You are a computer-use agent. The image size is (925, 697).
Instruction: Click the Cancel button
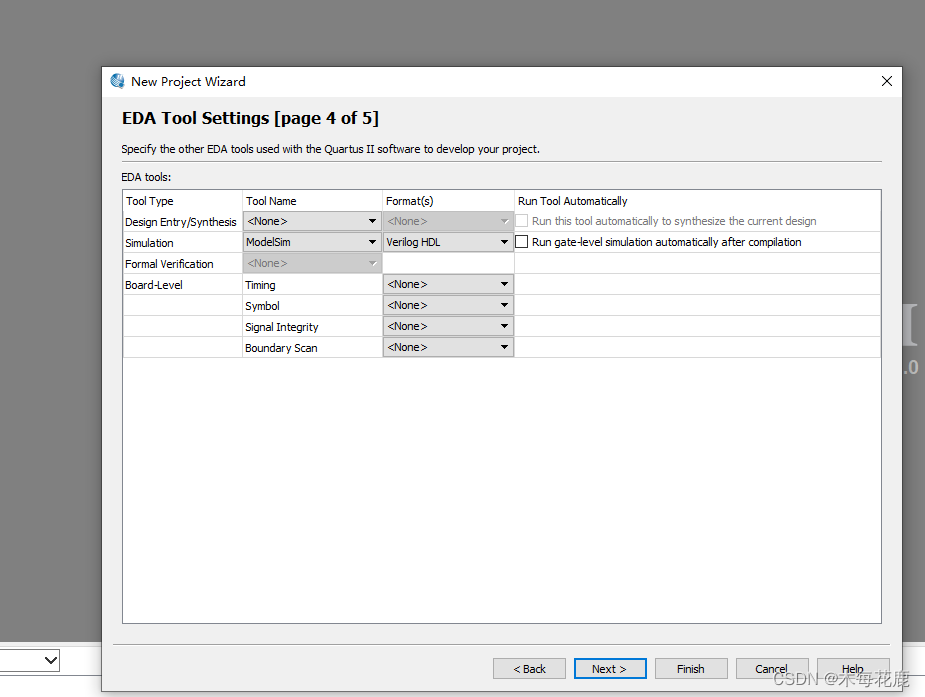point(772,669)
